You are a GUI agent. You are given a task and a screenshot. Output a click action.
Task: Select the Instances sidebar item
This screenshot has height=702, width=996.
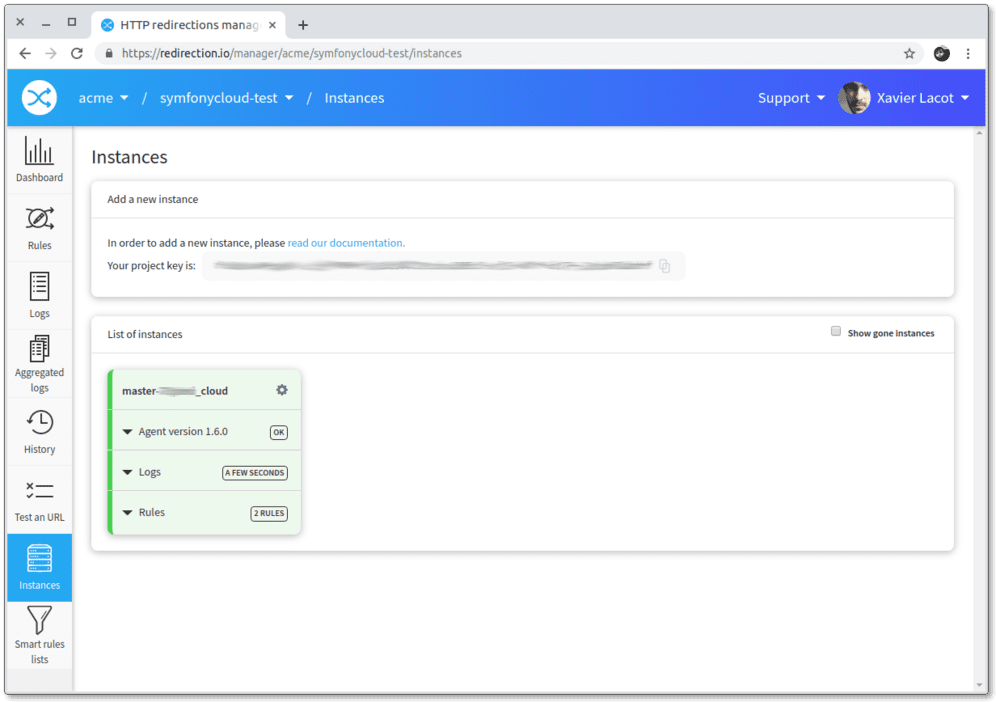pos(39,567)
